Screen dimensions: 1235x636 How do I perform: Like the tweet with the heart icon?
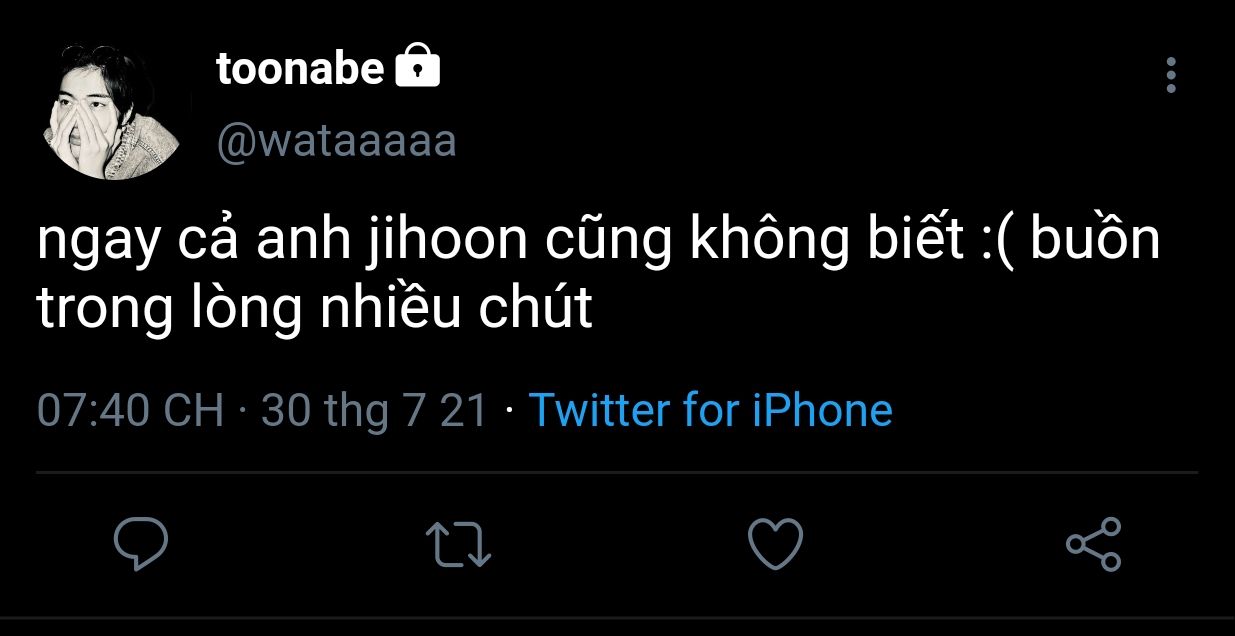[x=776, y=544]
